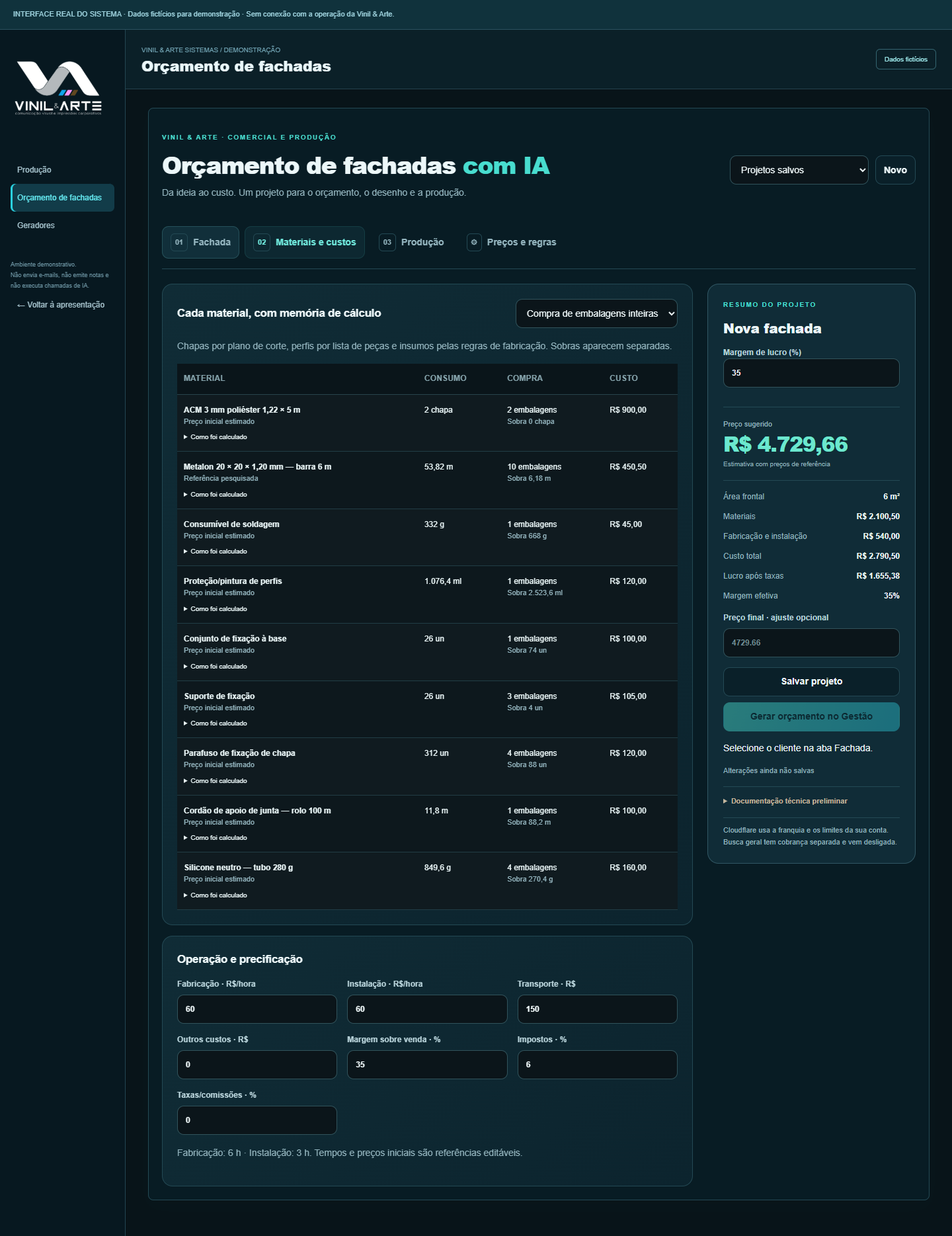Click the R$ 160,00 cost cell
Viewport: 952px width, 1236px height.
tap(628, 868)
